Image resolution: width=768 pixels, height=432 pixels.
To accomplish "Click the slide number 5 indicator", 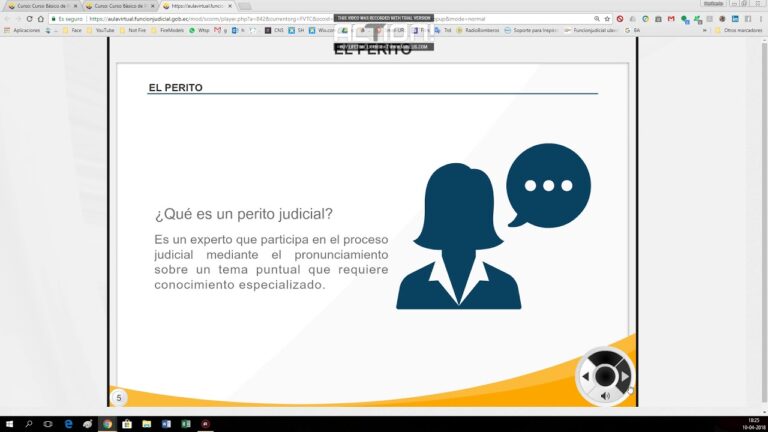I will tap(119, 398).
